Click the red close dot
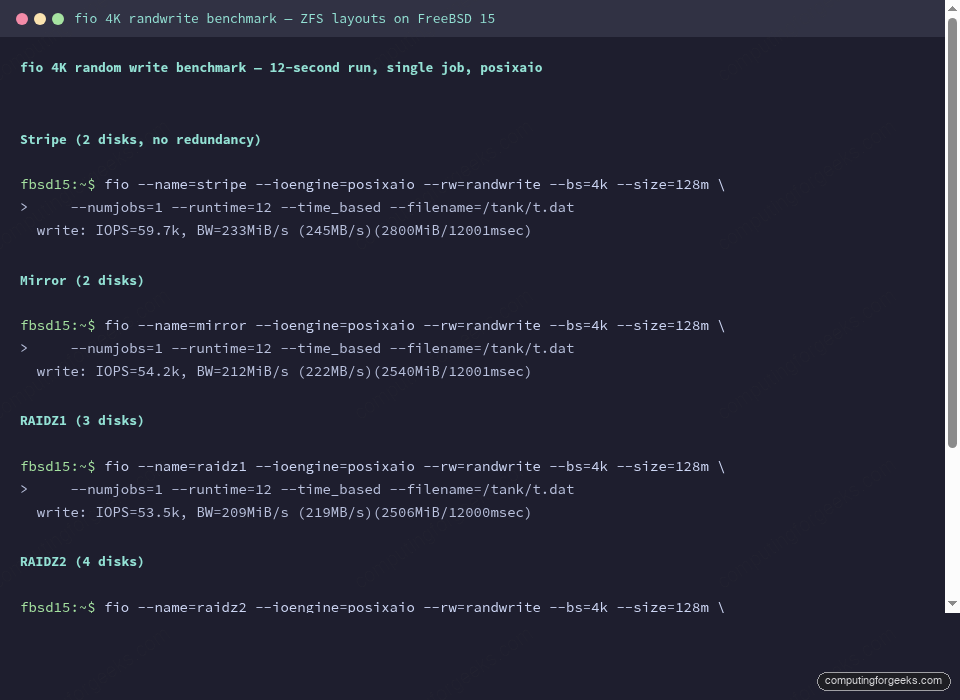The height and width of the screenshot is (700, 960). click(x=22, y=18)
